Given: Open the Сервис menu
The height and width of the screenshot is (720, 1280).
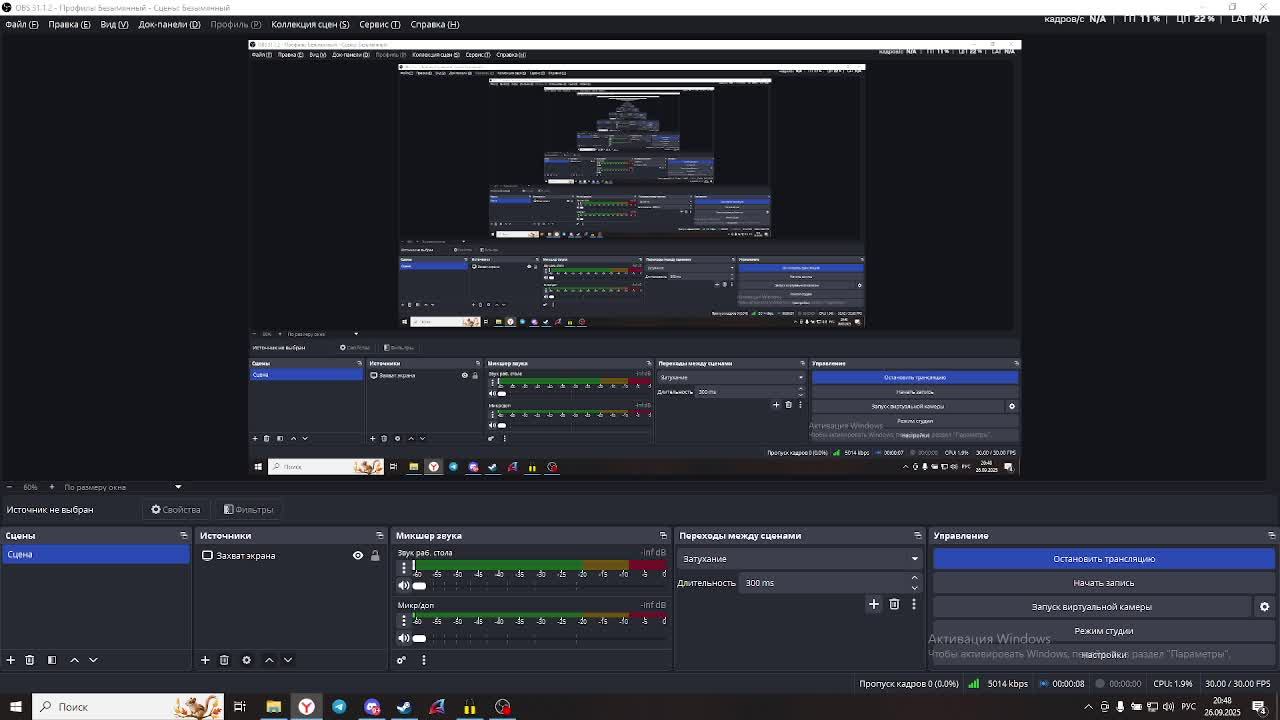Looking at the screenshot, I should (380, 24).
